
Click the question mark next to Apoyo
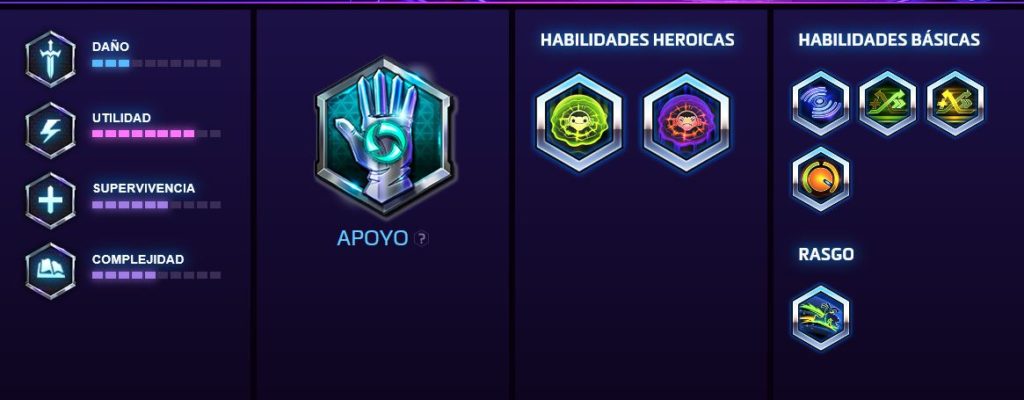coord(422,239)
